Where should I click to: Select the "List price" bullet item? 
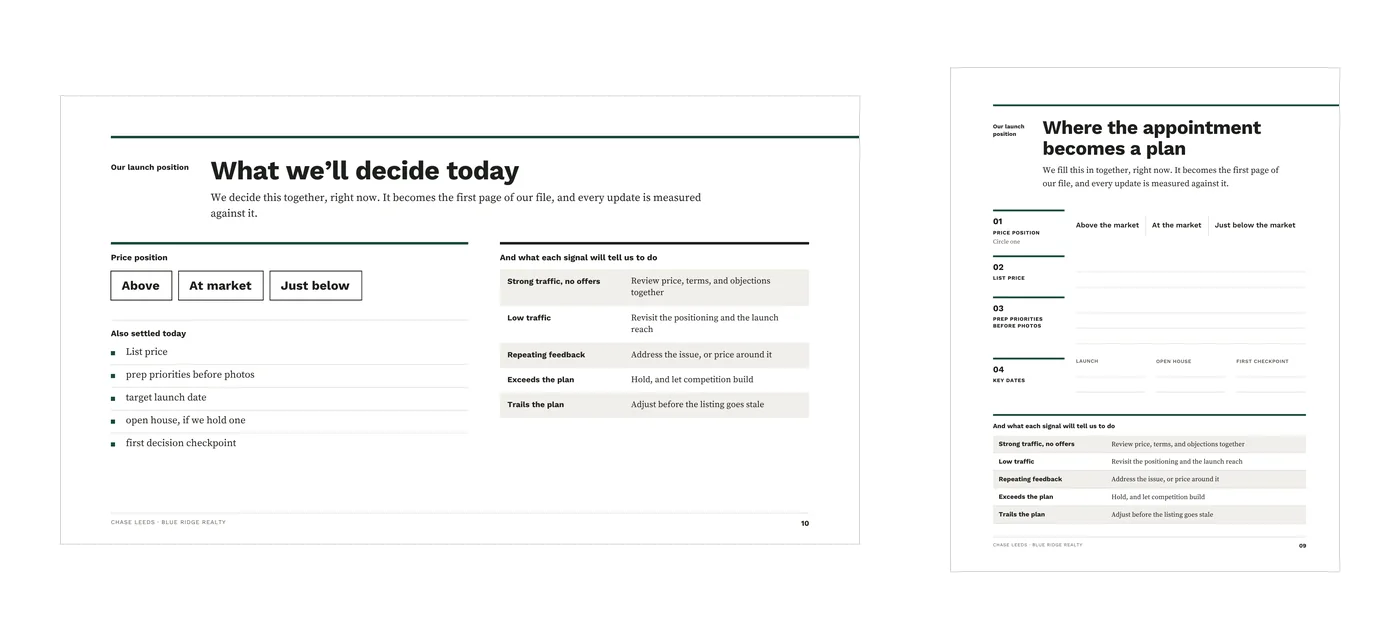tap(147, 352)
